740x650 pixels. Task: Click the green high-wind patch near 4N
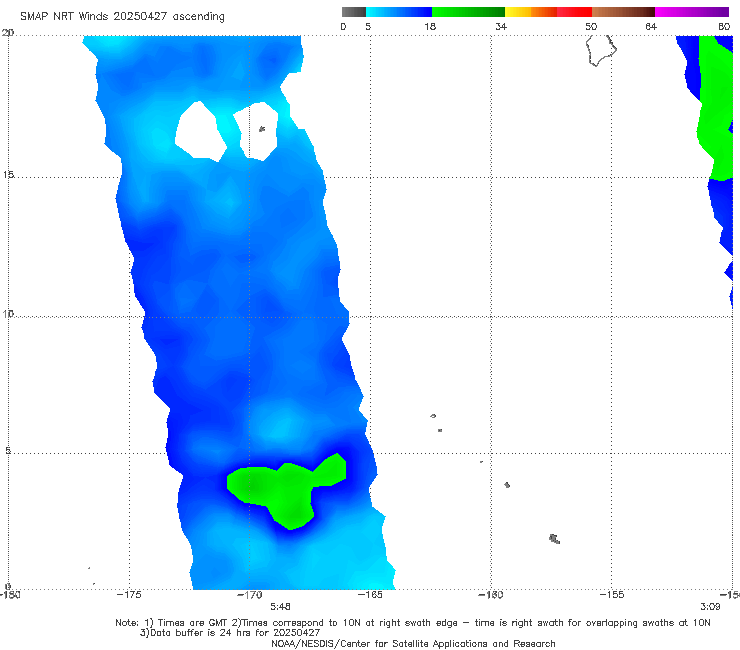pyautogui.click(x=287, y=491)
